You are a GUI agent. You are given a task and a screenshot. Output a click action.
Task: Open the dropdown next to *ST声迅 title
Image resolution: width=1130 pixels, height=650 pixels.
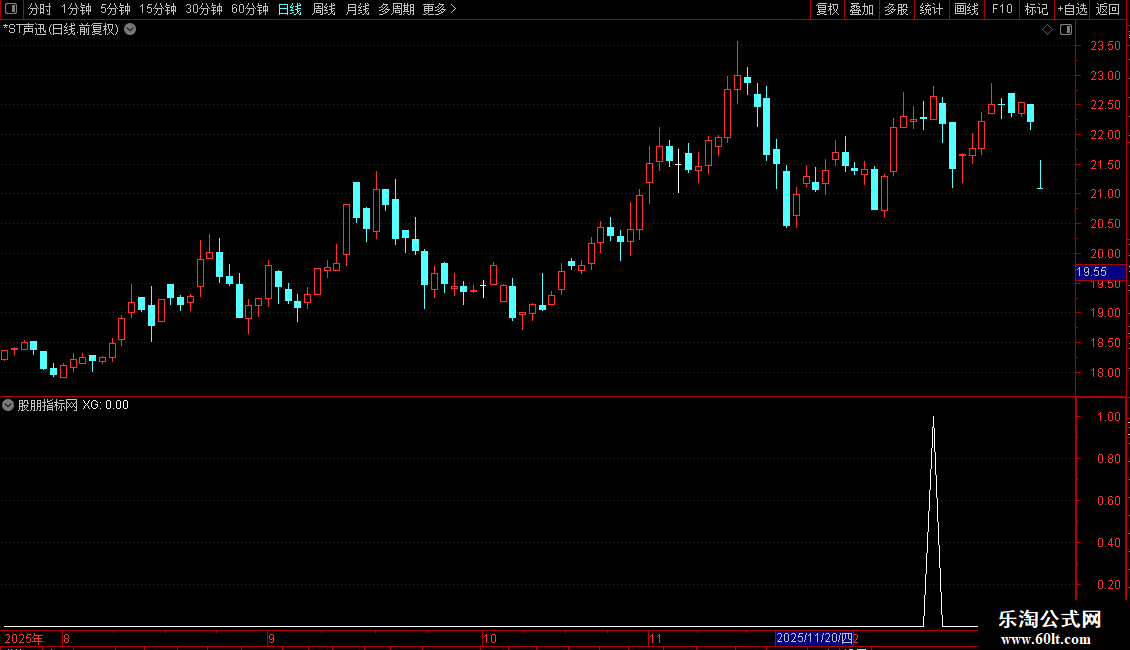[x=130, y=30]
